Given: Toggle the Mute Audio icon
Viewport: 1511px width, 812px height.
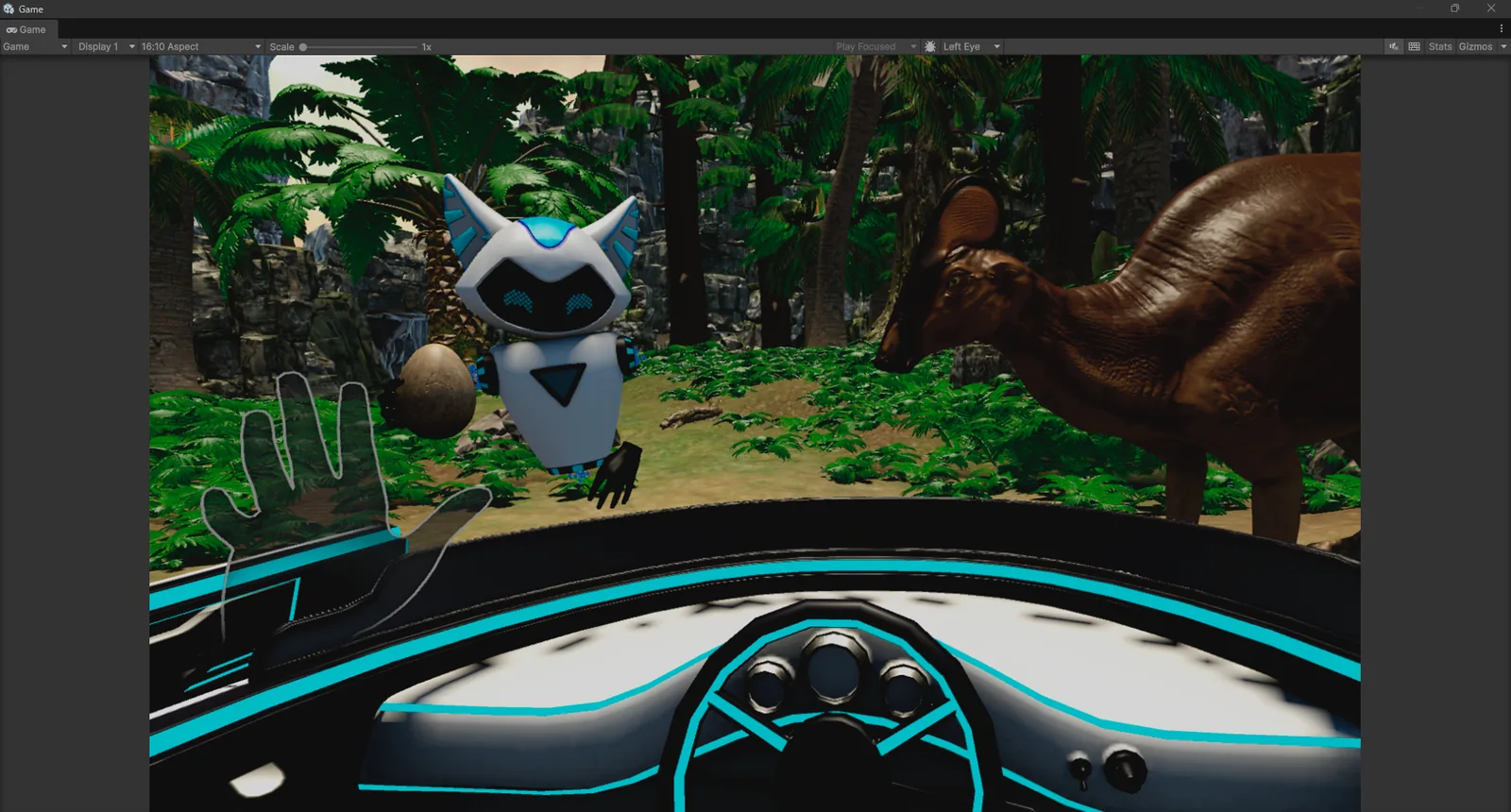Looking at the screenshot, I should [x=1394, y=46].
